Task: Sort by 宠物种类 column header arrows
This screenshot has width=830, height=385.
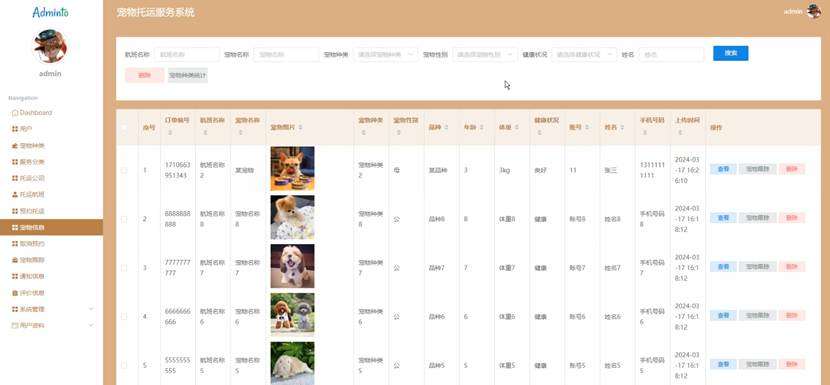Action: [x=364, y=133]
